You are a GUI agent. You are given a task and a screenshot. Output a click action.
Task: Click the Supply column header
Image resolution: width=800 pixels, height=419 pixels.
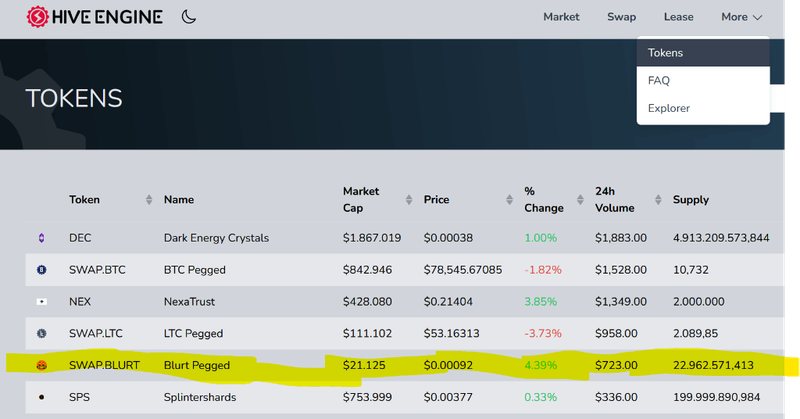[x=691, y=200]
